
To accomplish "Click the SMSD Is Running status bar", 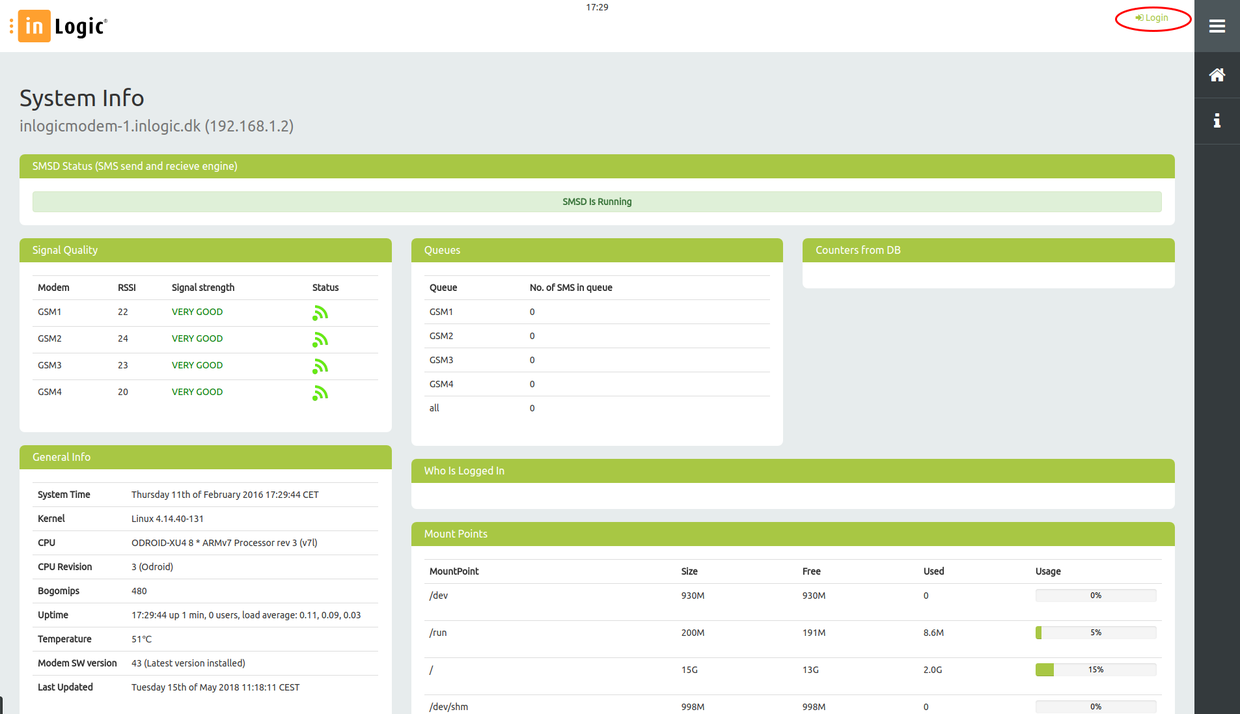I will [597, 202].
